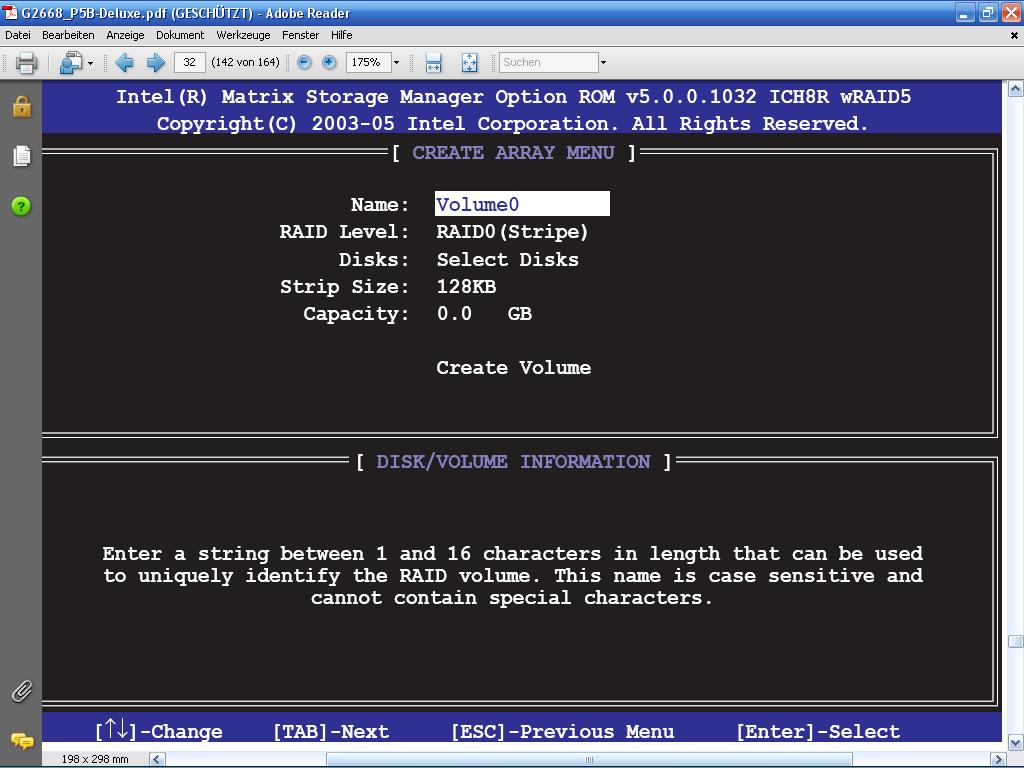
Task: Open the Datei menu
Action: pos(18,35)
